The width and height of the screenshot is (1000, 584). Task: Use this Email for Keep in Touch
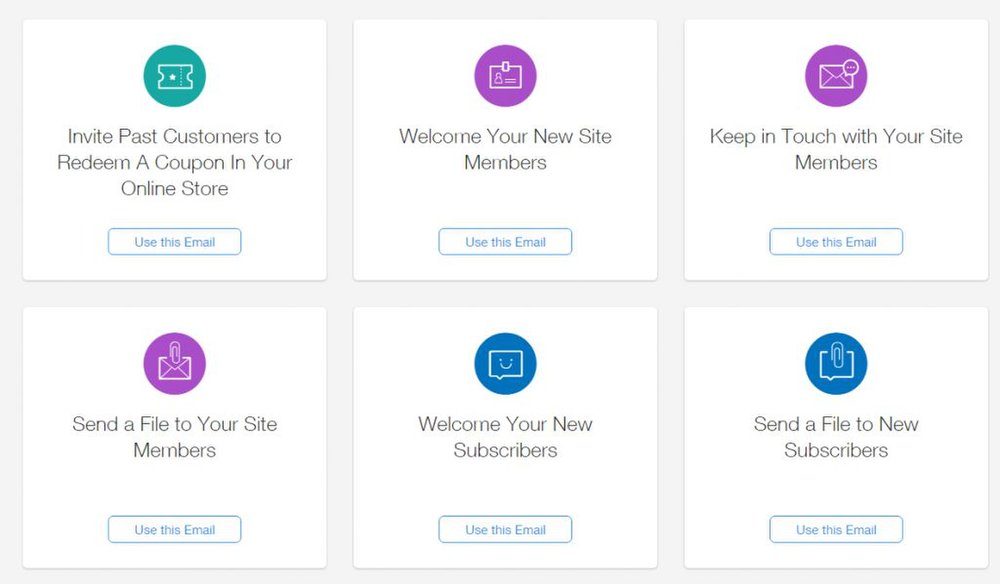[x=835, y=242]
